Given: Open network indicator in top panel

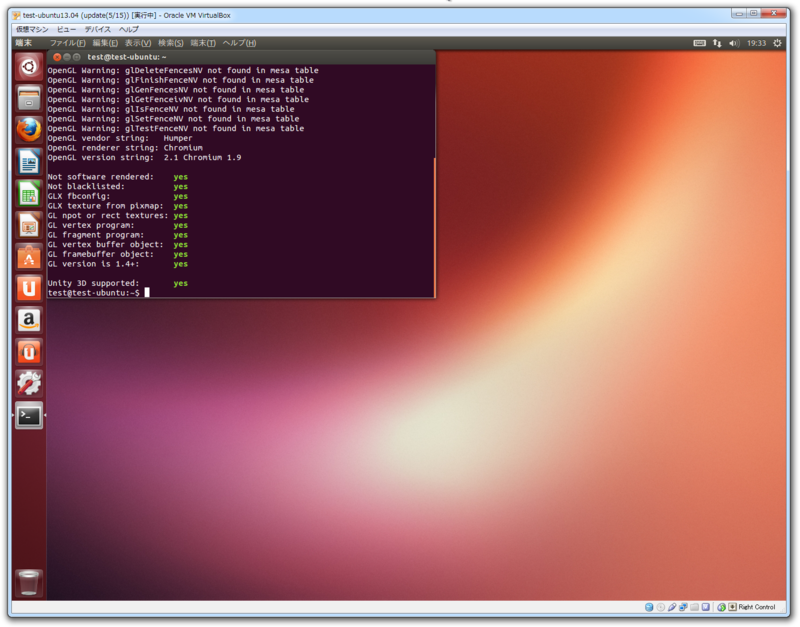Looking at the screenshot, I should (717, 43).
